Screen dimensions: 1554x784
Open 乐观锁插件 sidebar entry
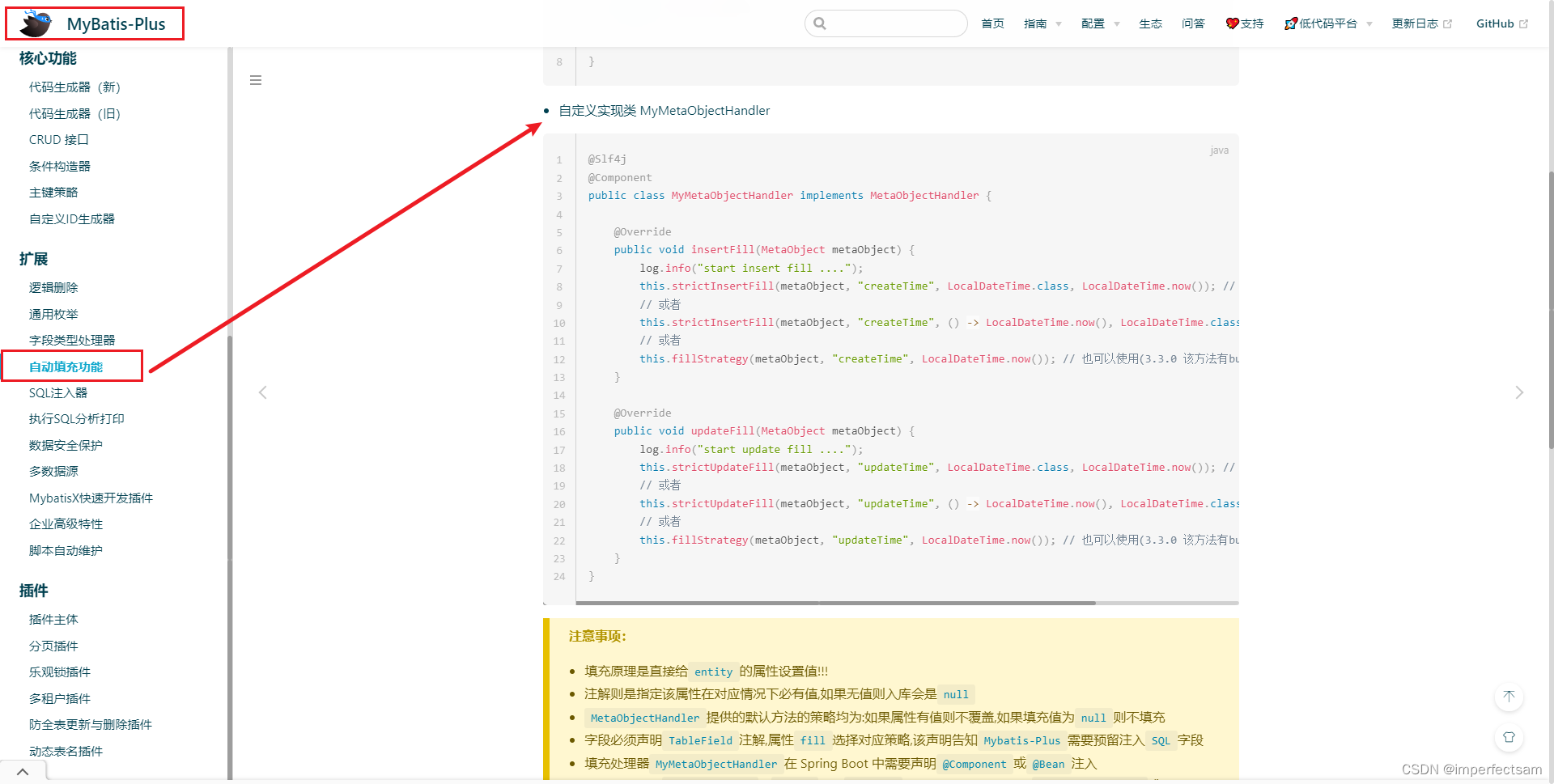(x=60, y=672)
